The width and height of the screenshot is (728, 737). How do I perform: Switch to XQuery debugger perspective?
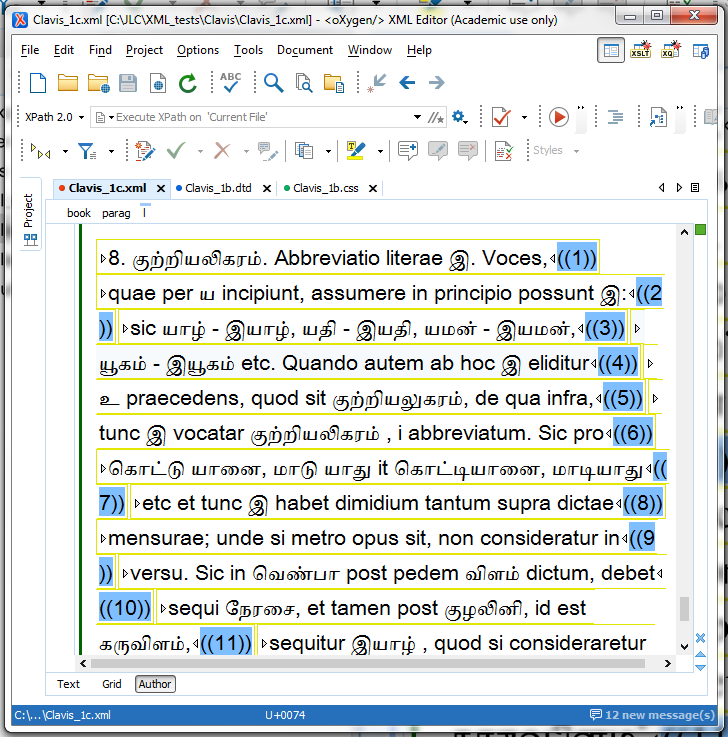pyautogui.click(x=671, y=50)
